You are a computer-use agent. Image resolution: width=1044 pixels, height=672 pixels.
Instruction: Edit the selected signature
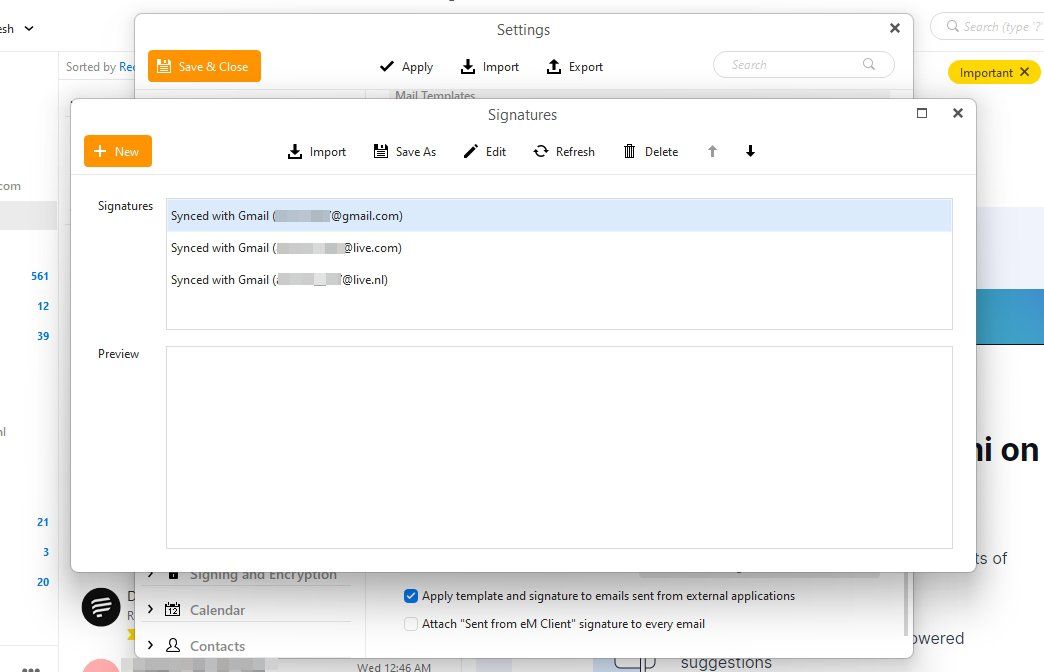[x=485, y=152]
